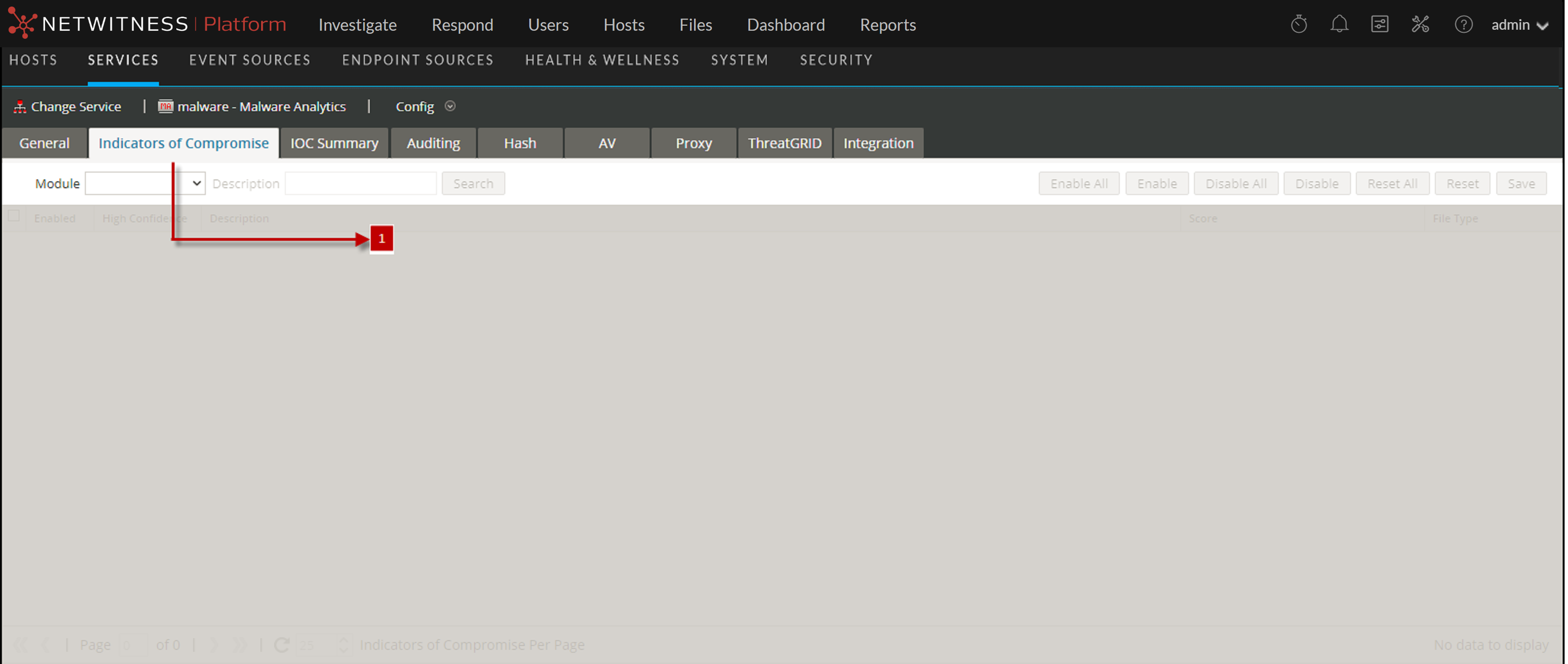The height and width of the screenshot is (664, 1568).
Task: Open the help question mark icon
Action: pyautogui.click(x=1463, y=24)
